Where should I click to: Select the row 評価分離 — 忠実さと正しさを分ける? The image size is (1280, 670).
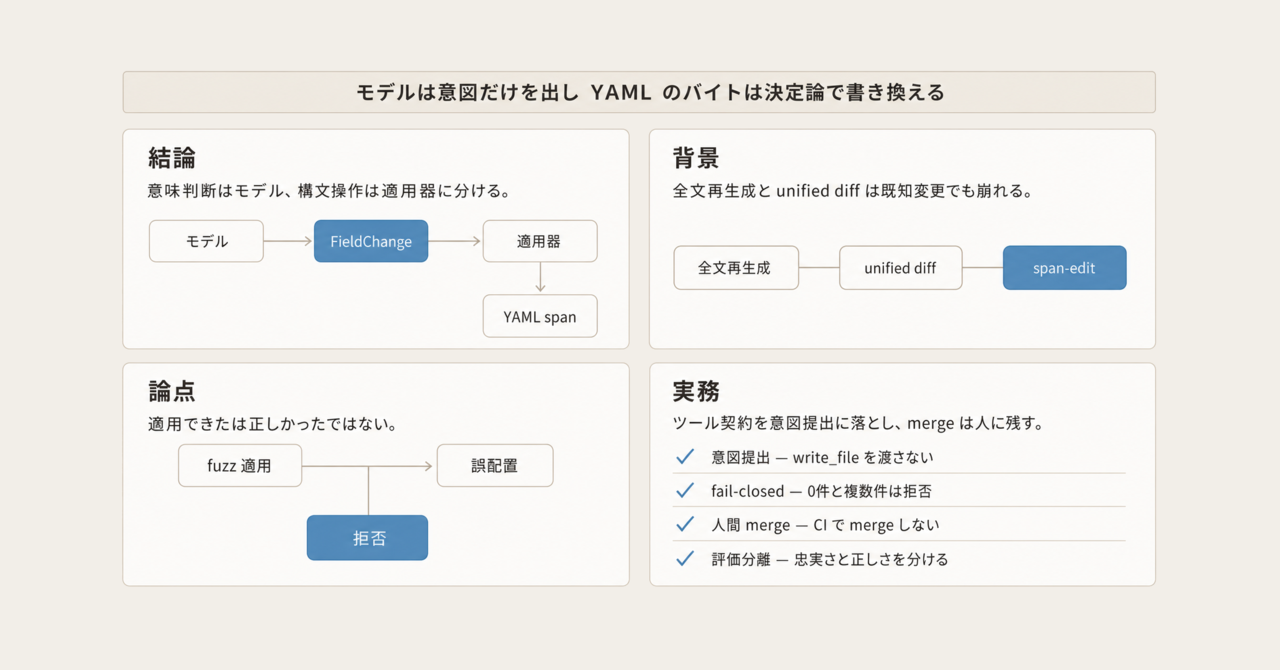900,559
